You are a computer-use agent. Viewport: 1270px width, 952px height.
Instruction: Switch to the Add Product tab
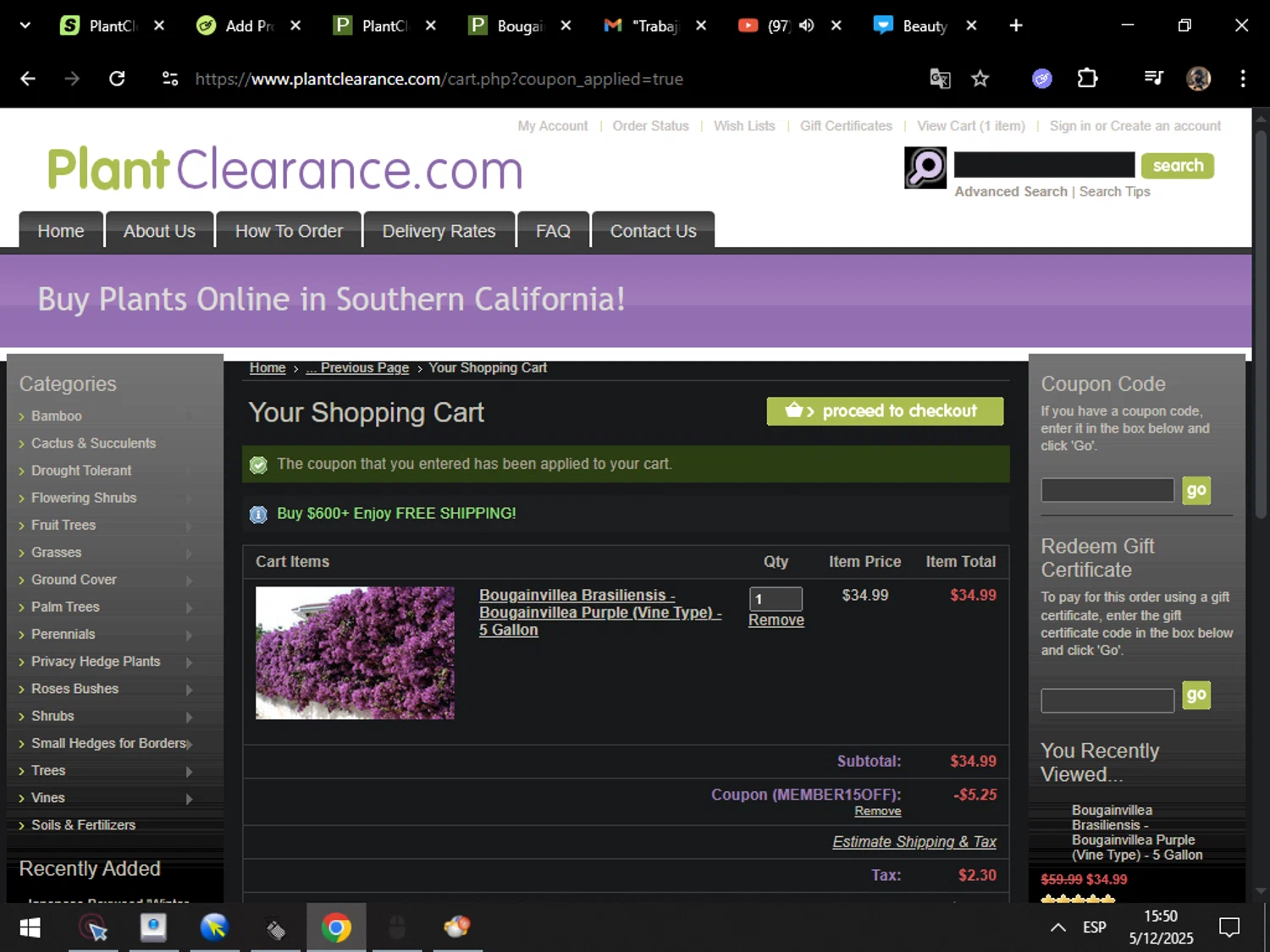coord(237,25)
